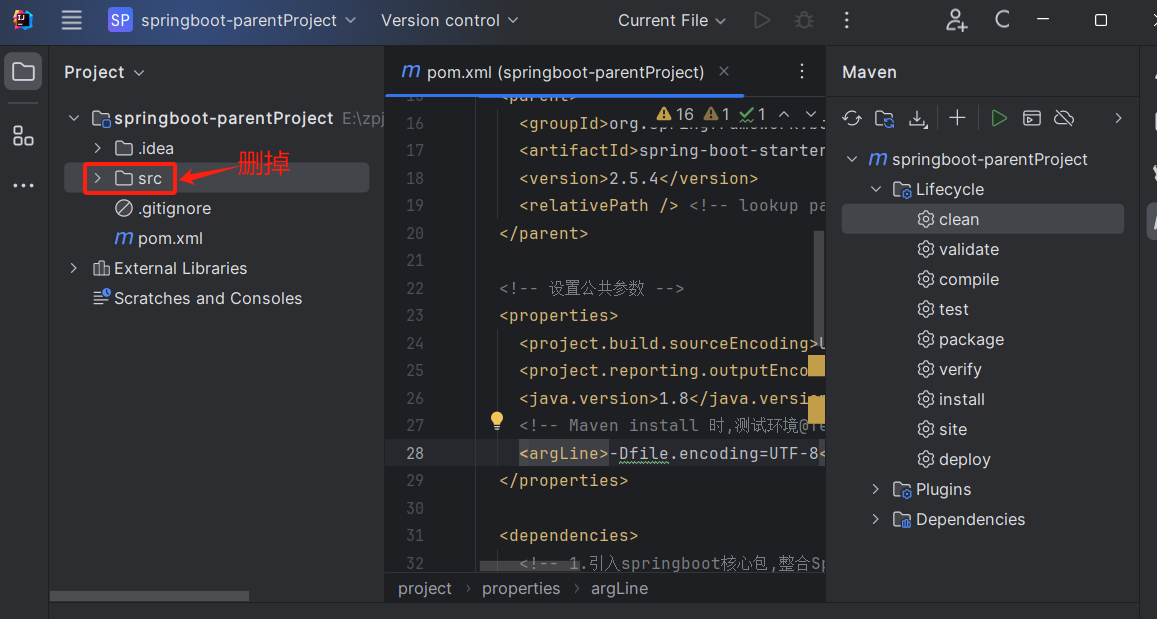1157x619 pixels.
Task: Click Download Sources icon in Maven panel
Action: 918,118
